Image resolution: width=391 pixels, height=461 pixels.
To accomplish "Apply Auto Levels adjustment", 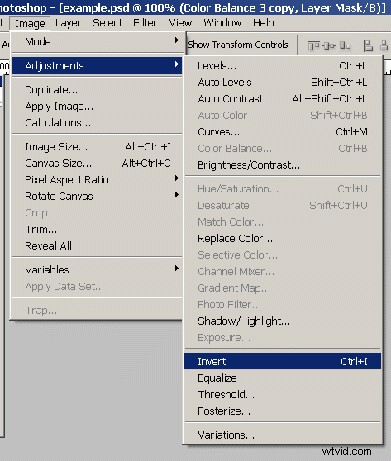I will 282,82.
